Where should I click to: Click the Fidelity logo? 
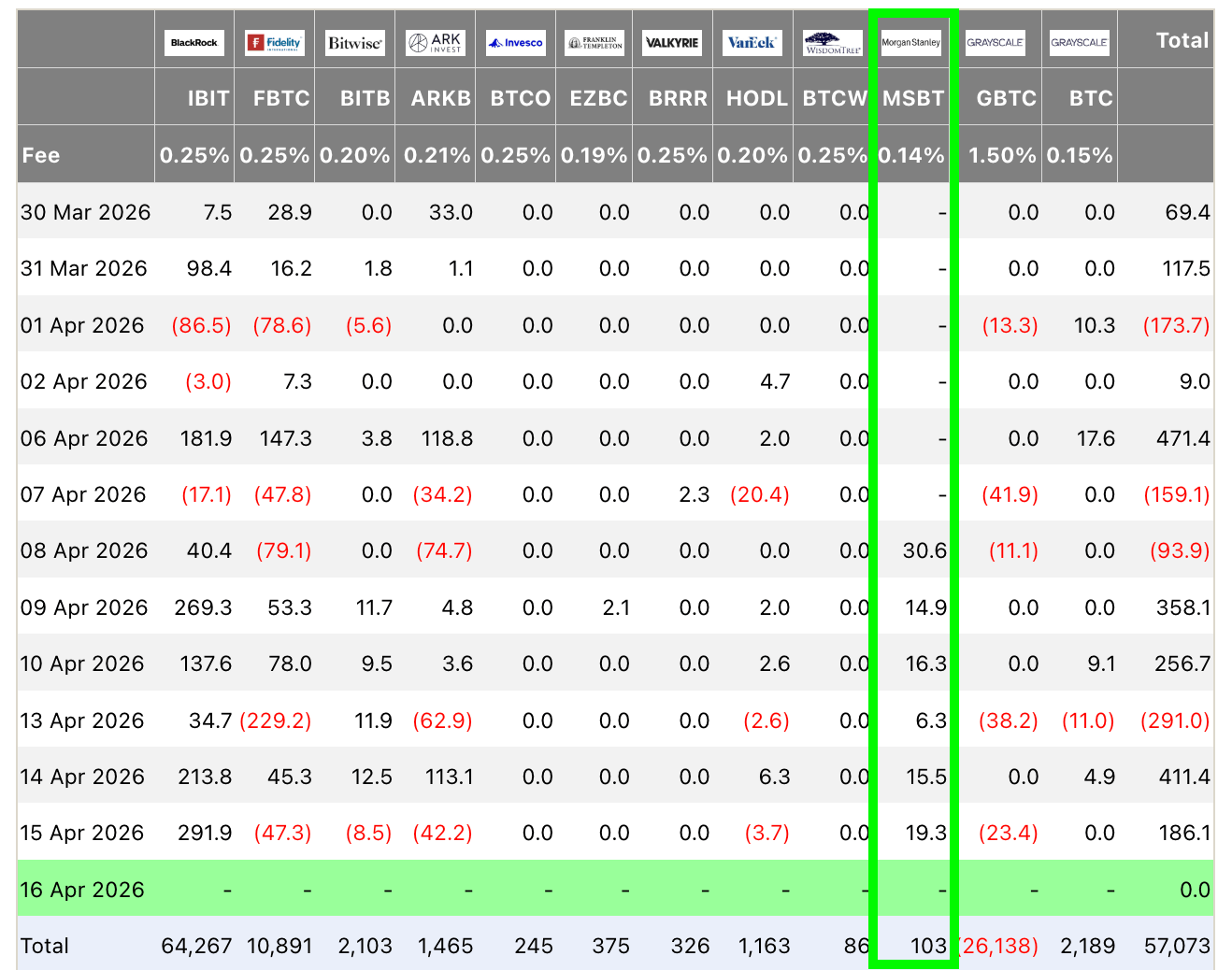pos(275,43)
